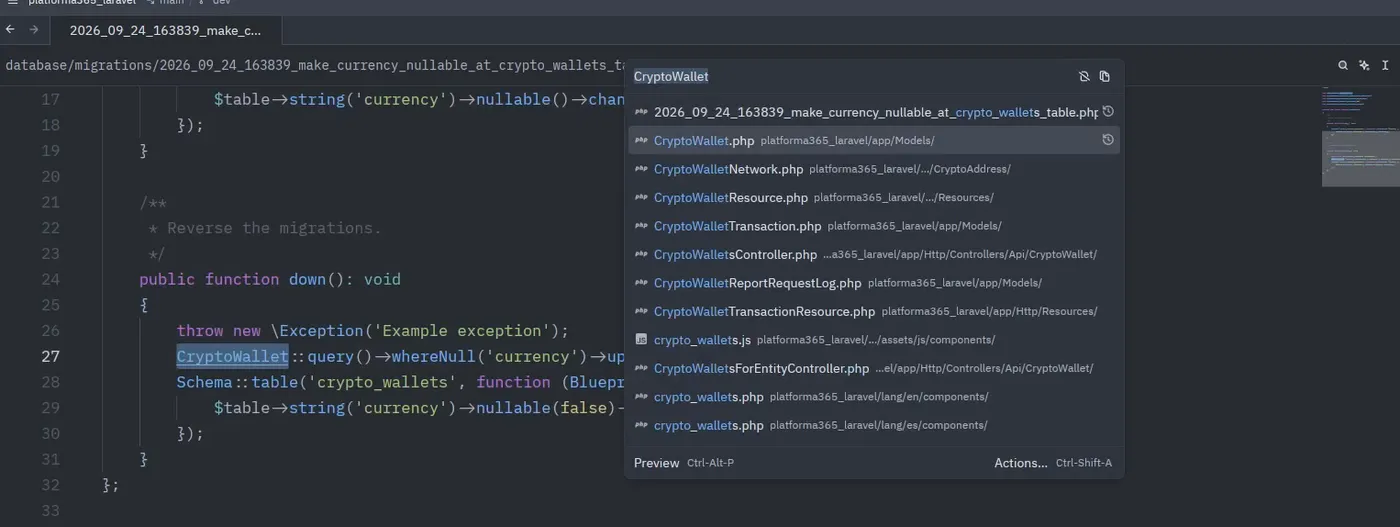This screenshot has width=1400, height=527.
Task: Click line number 32 in gutter
Action: (49, 484)
